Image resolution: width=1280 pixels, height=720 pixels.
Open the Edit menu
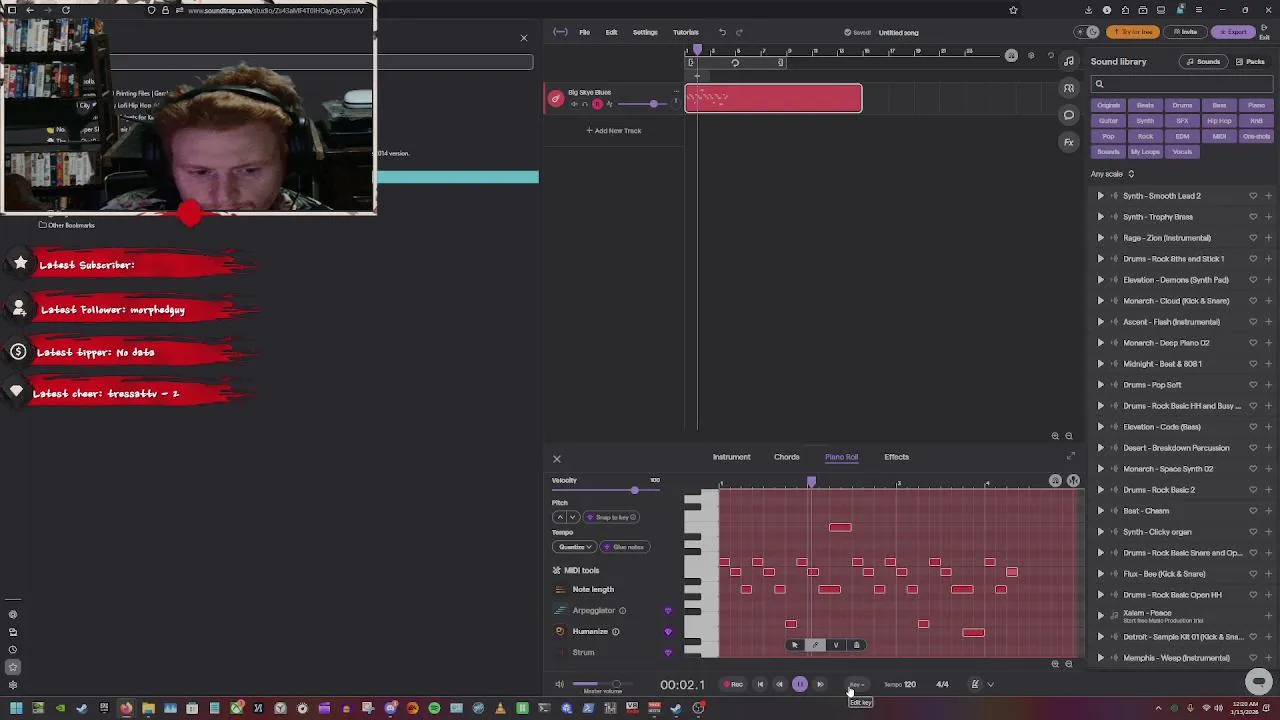[611, 32]
